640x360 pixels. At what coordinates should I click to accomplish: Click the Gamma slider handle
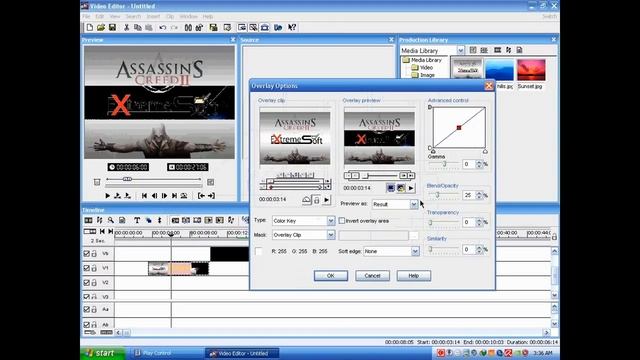tap(444, 164)
